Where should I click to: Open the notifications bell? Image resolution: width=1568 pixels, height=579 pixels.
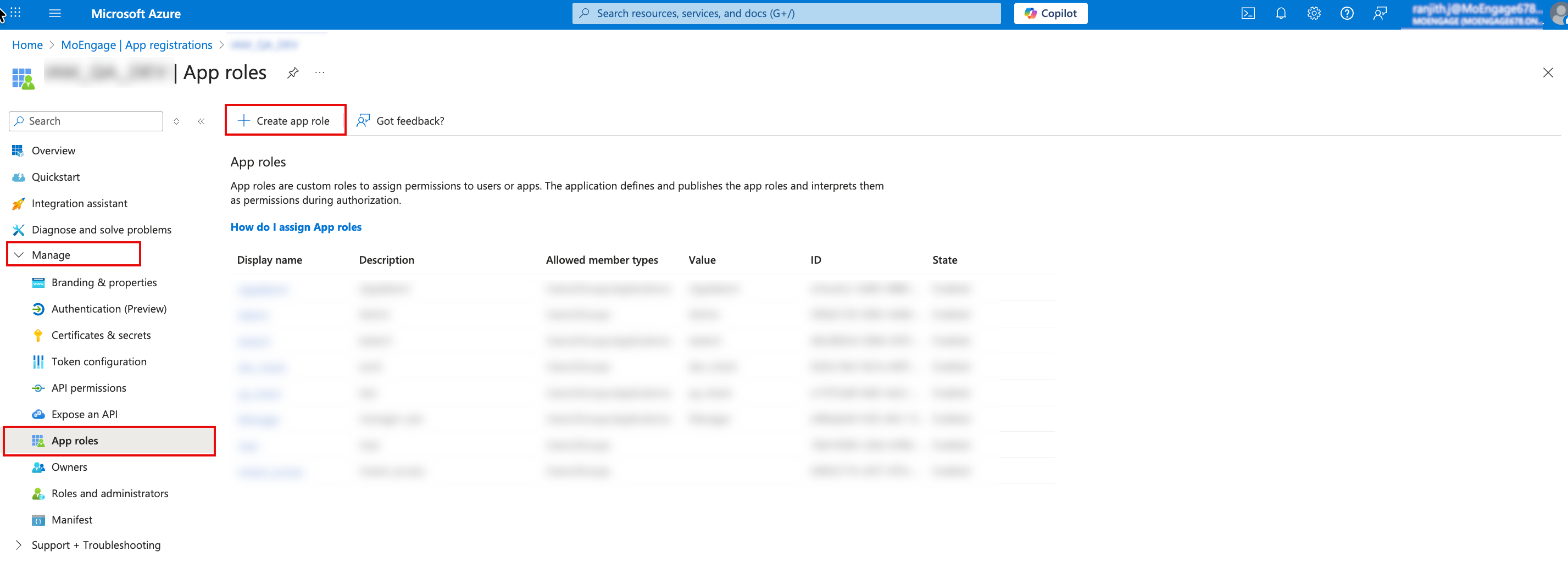point(1281,13)
